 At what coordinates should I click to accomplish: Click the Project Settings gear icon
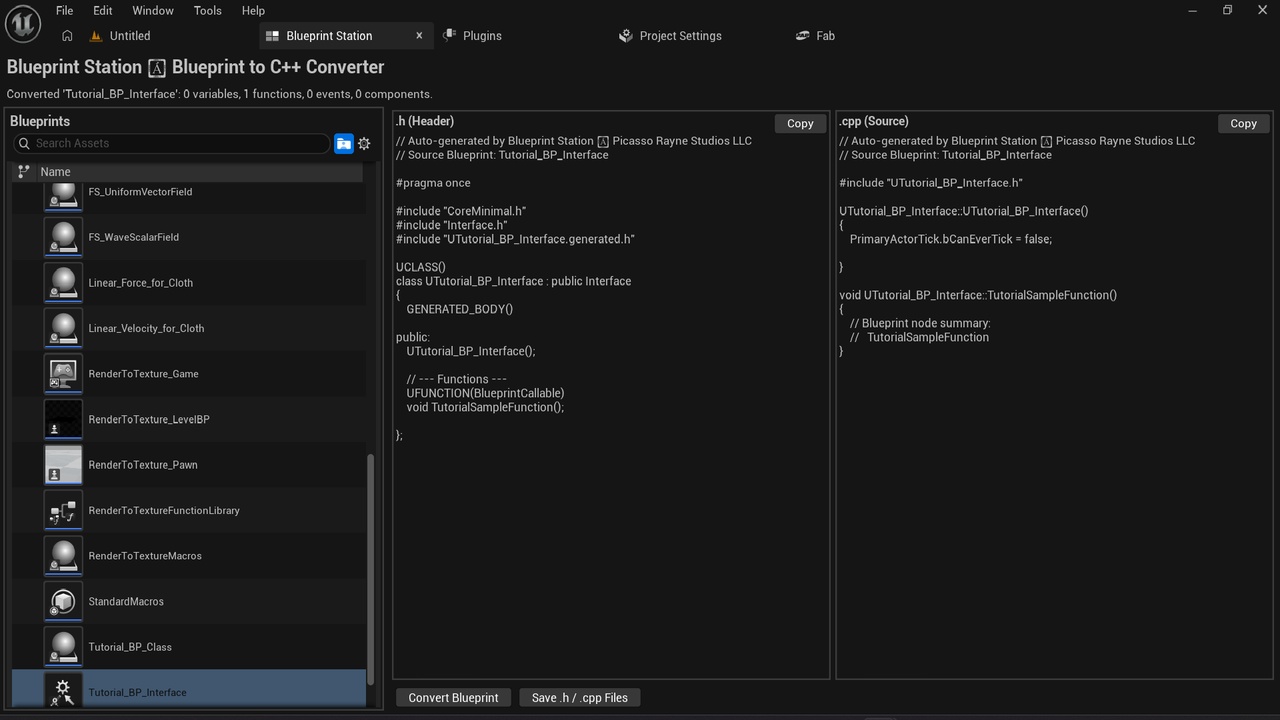click(x=626, y=36)
